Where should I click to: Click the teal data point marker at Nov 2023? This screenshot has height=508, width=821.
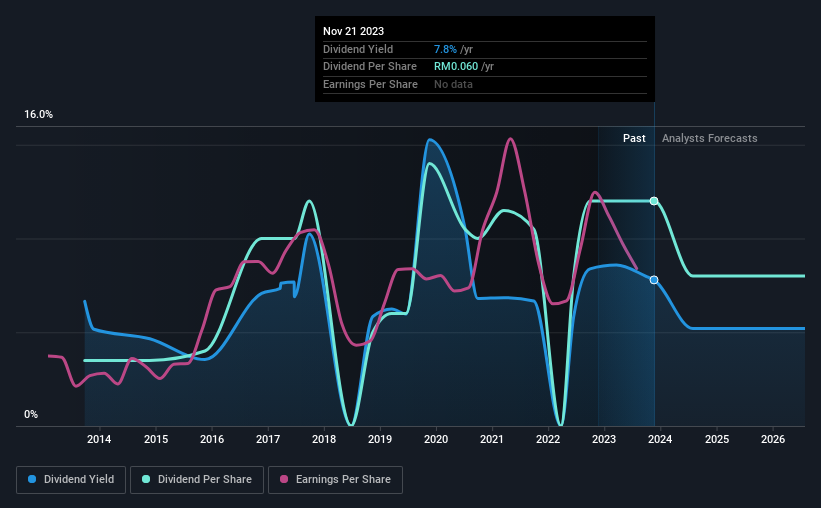click(x=654, y=201)
